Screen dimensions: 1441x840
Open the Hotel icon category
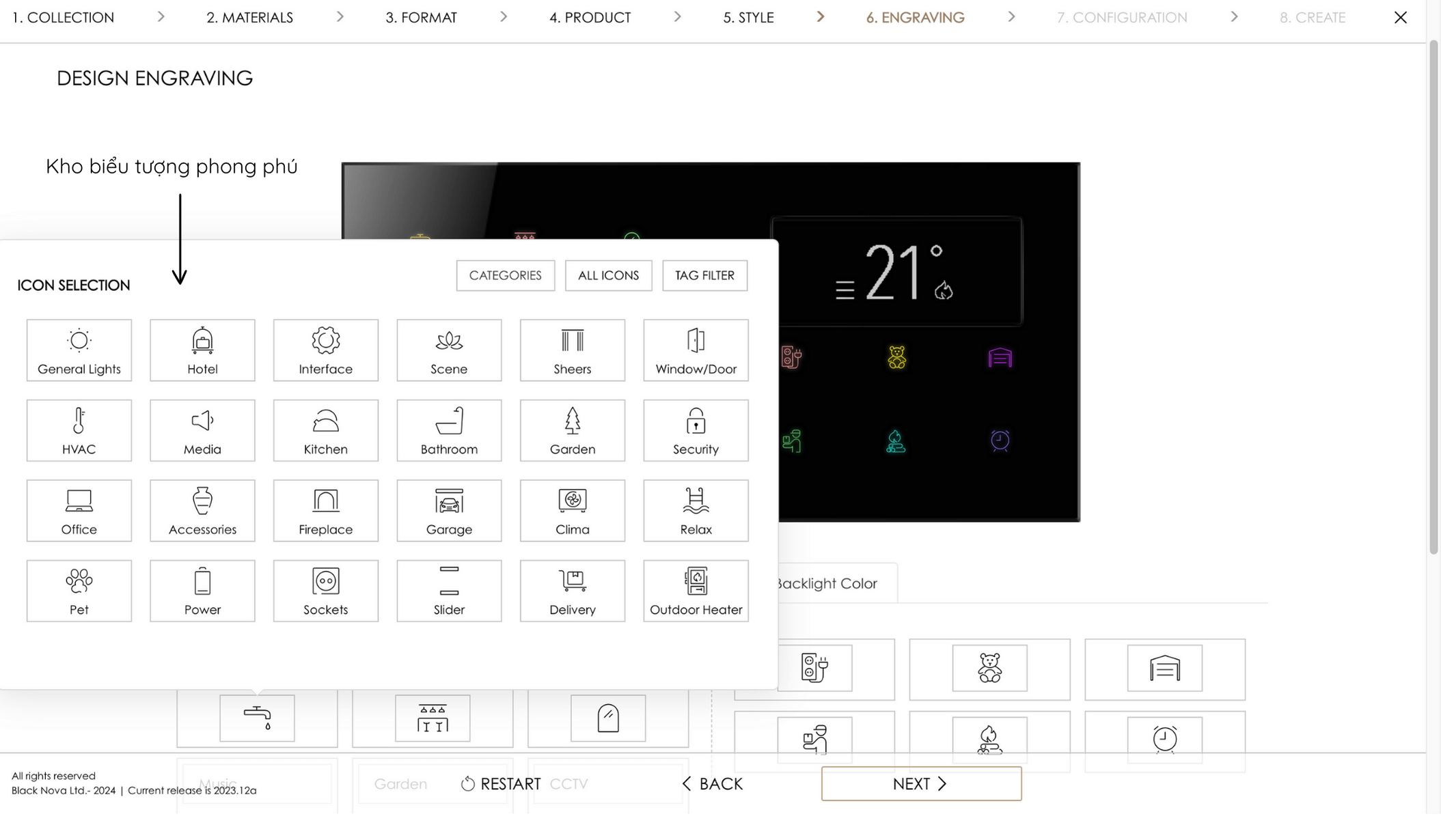202,350
